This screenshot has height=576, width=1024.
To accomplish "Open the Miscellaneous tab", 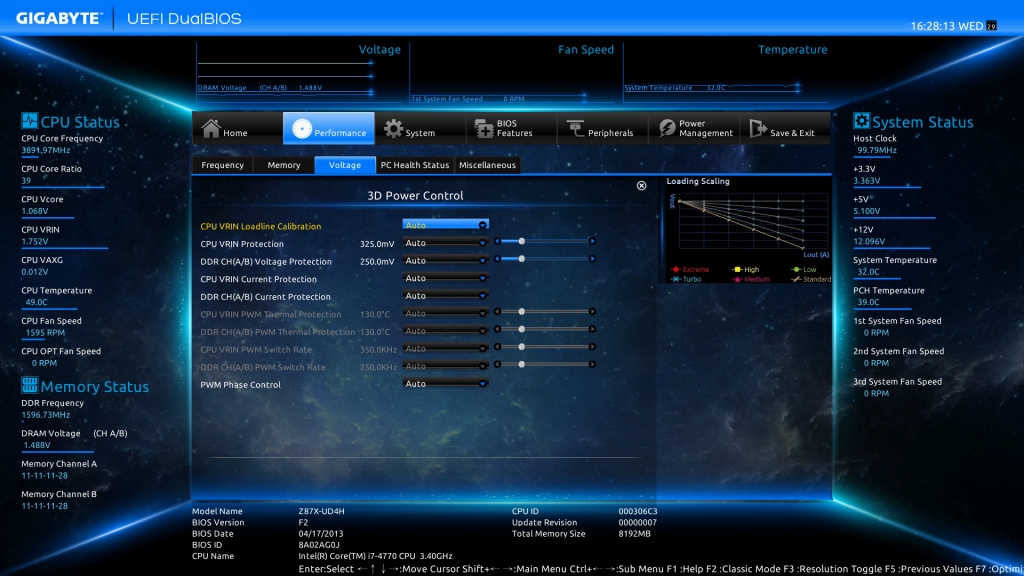I will point(487,165).
